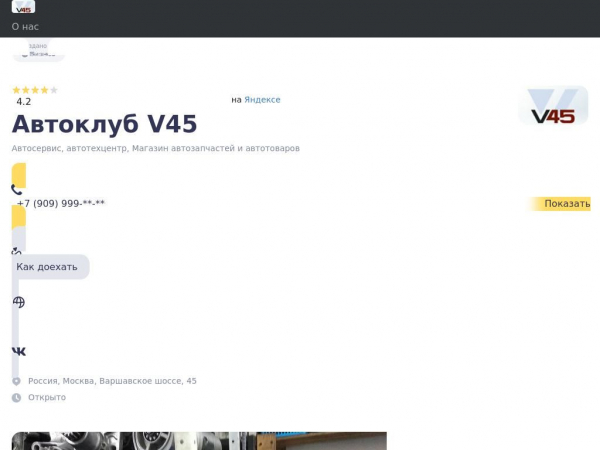This screenshot has height=450, width=600.
Task: Visit the VK social network icon
Action: 19,351
